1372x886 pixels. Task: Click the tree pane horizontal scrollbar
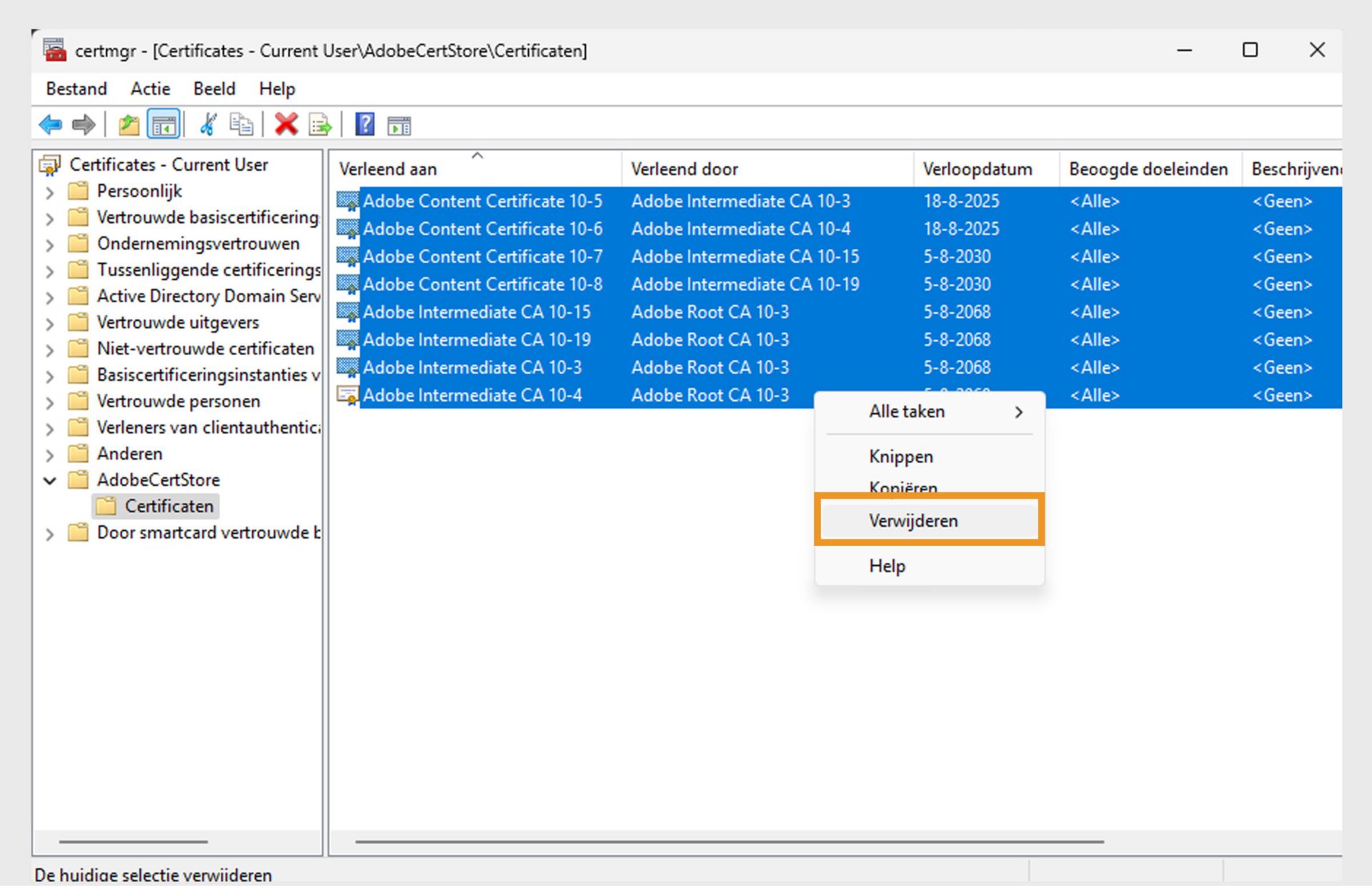pyautogui.click(x=134, y=842)
